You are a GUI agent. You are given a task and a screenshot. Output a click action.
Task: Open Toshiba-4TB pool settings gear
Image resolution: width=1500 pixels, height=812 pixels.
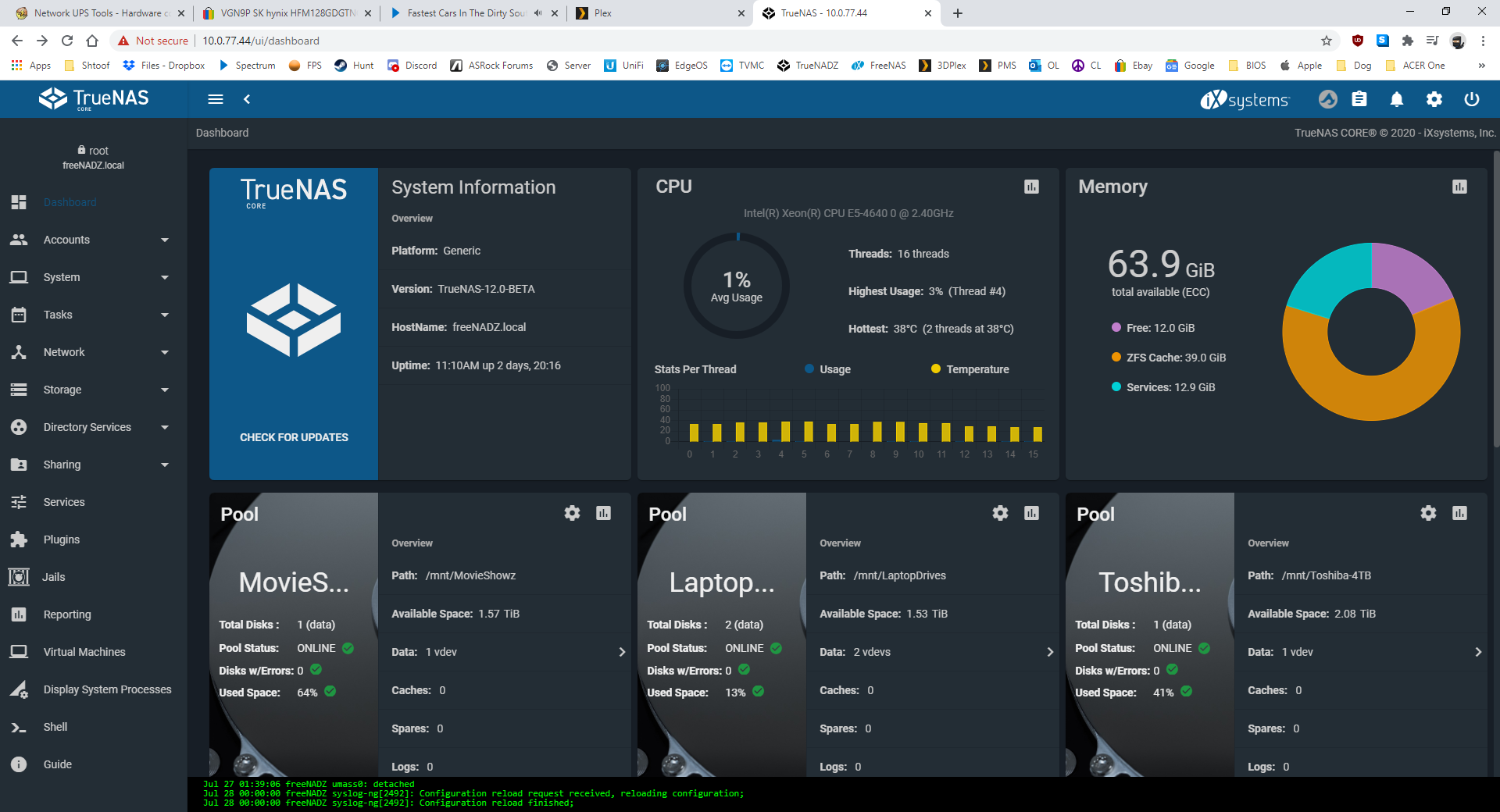coord(1429,513)
